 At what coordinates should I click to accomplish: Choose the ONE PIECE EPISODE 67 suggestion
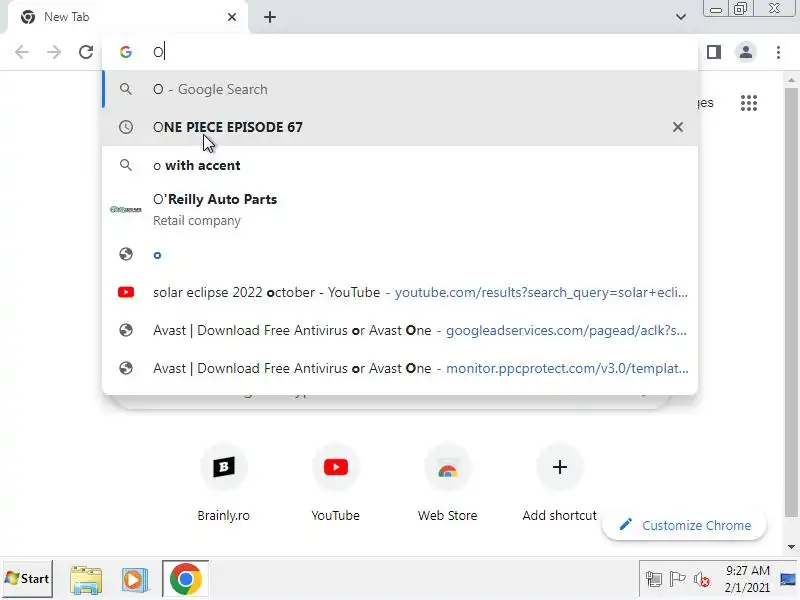tap(400, 127)
